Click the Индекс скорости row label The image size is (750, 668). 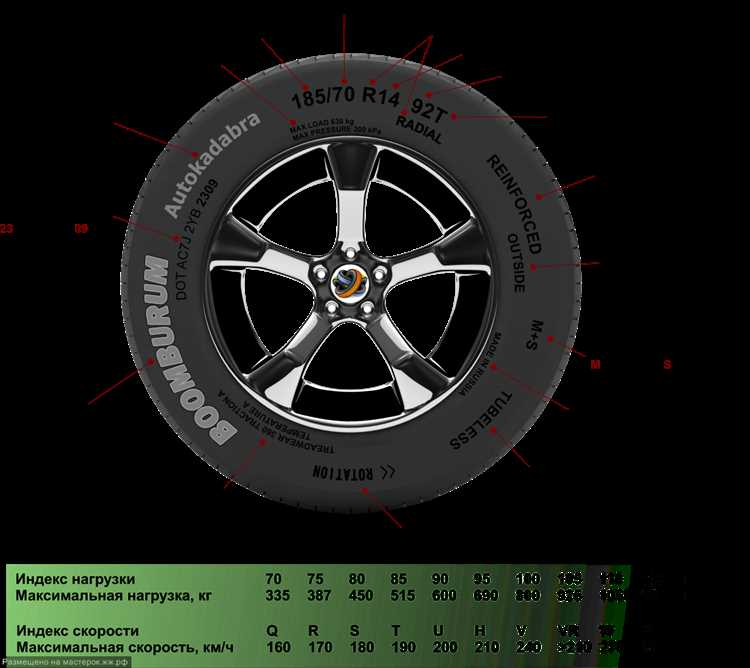(77, 631)
